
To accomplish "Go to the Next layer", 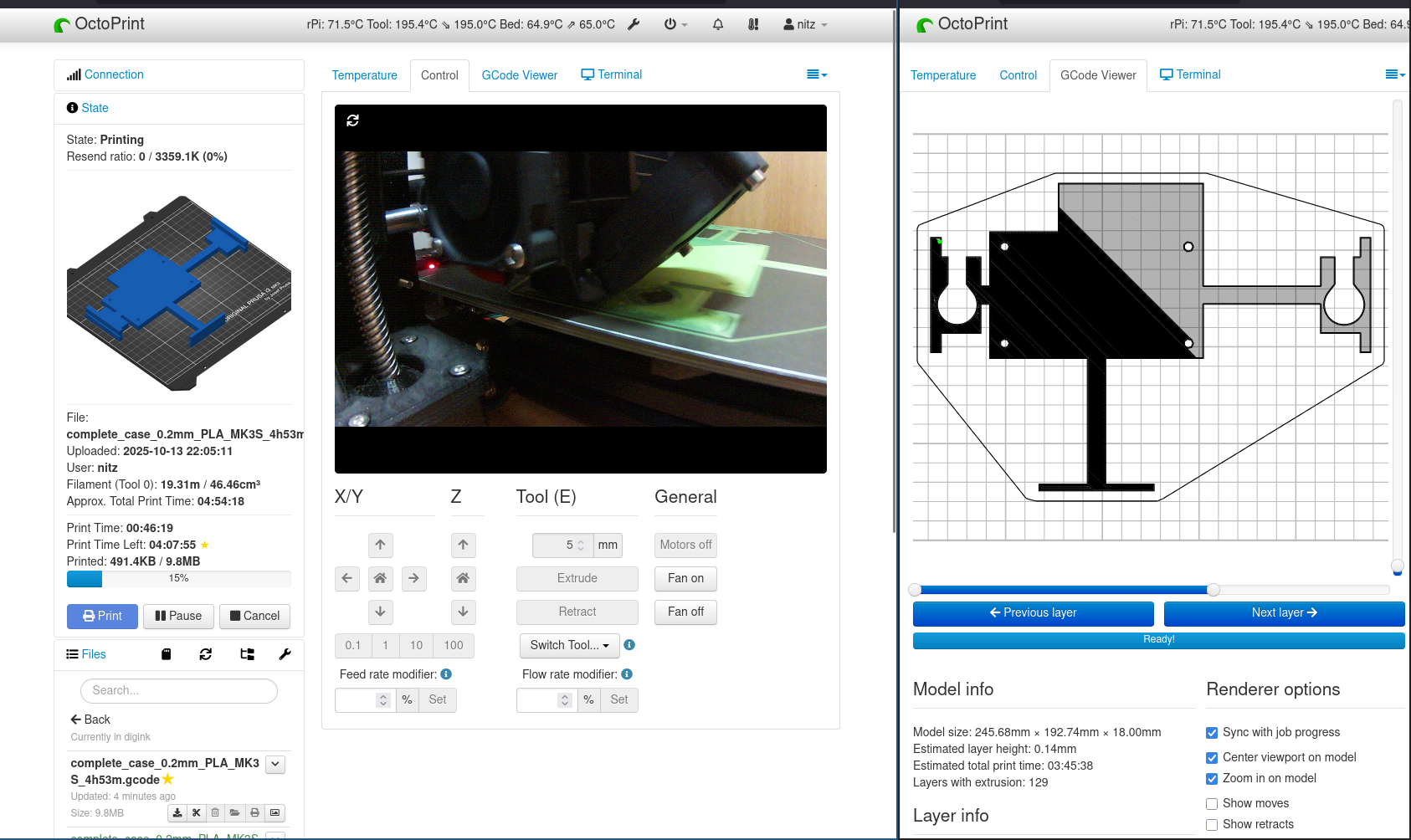I will point(1284,613).
